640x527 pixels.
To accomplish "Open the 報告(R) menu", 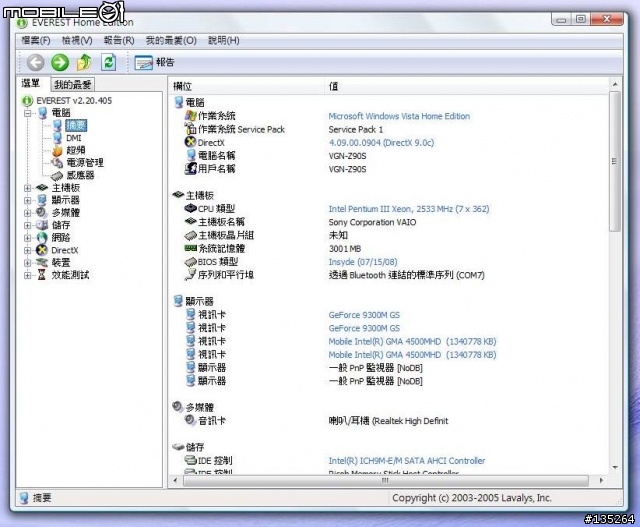I will coord(119,40).
